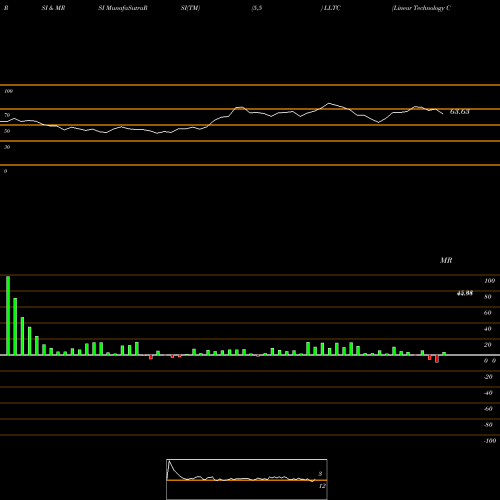This screenshot has width=500, height=500.
Task: Click the 'SI MunafaSutraR' header text
Action: [x=123, y=8]
